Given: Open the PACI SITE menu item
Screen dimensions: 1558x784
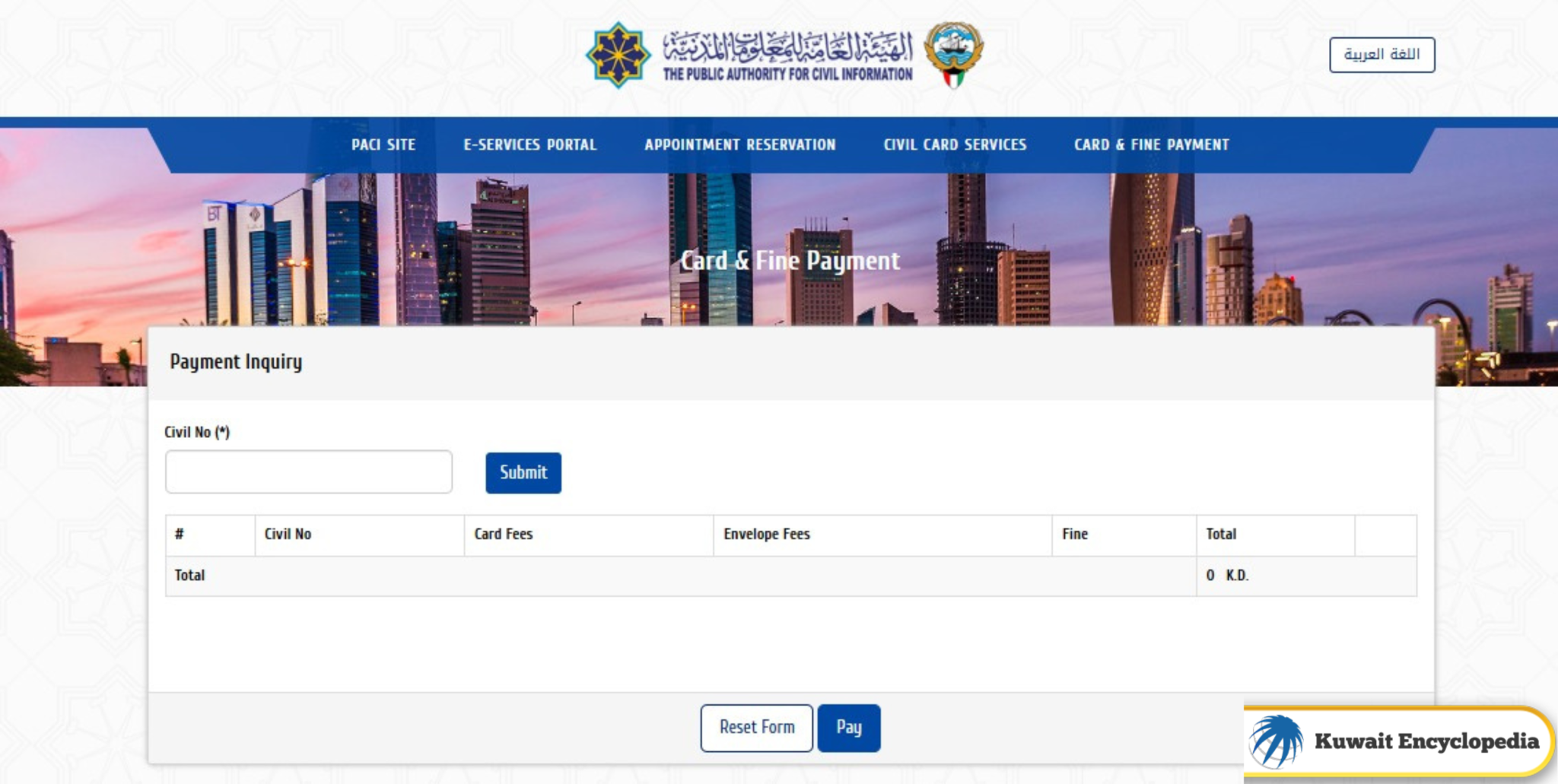Looking at the screenshot, I should point(383,144).
